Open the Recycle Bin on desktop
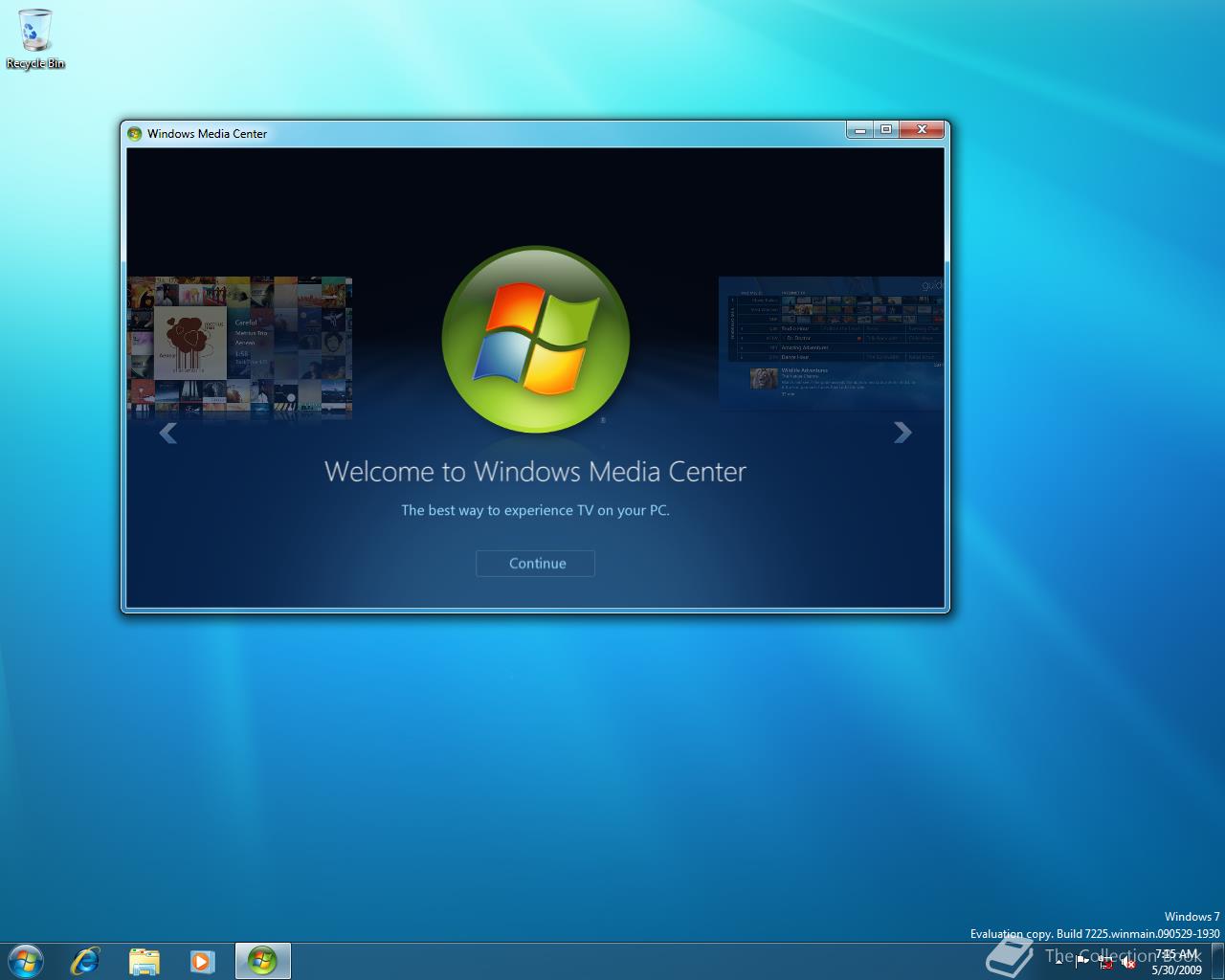The height and width of the screenshot is (980, 1225). click(x=35, y=39)
